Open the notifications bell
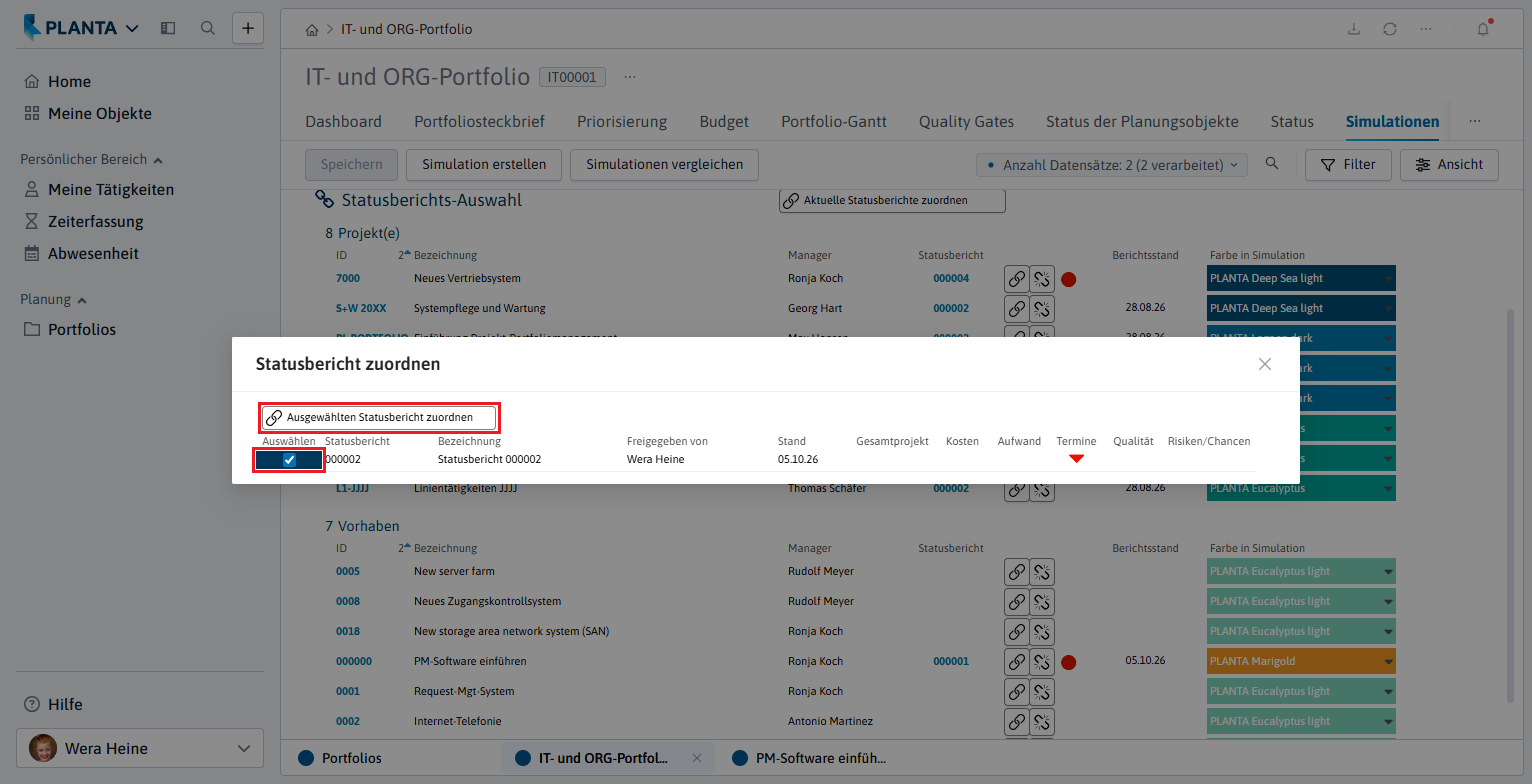1532x784 pixels. coord(1483,29)
